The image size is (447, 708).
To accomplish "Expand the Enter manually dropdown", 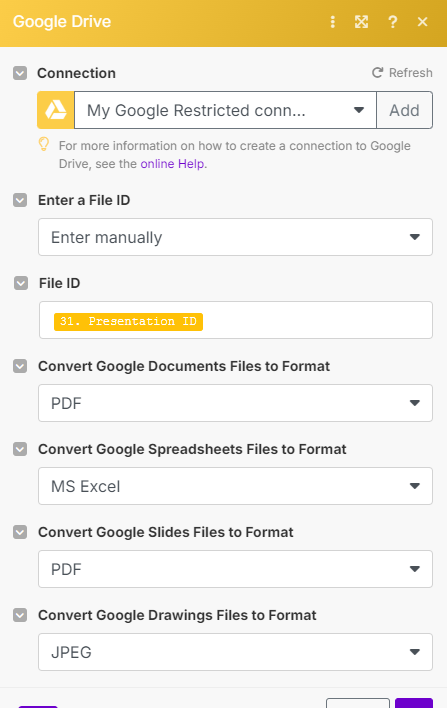I will point(235,237).
